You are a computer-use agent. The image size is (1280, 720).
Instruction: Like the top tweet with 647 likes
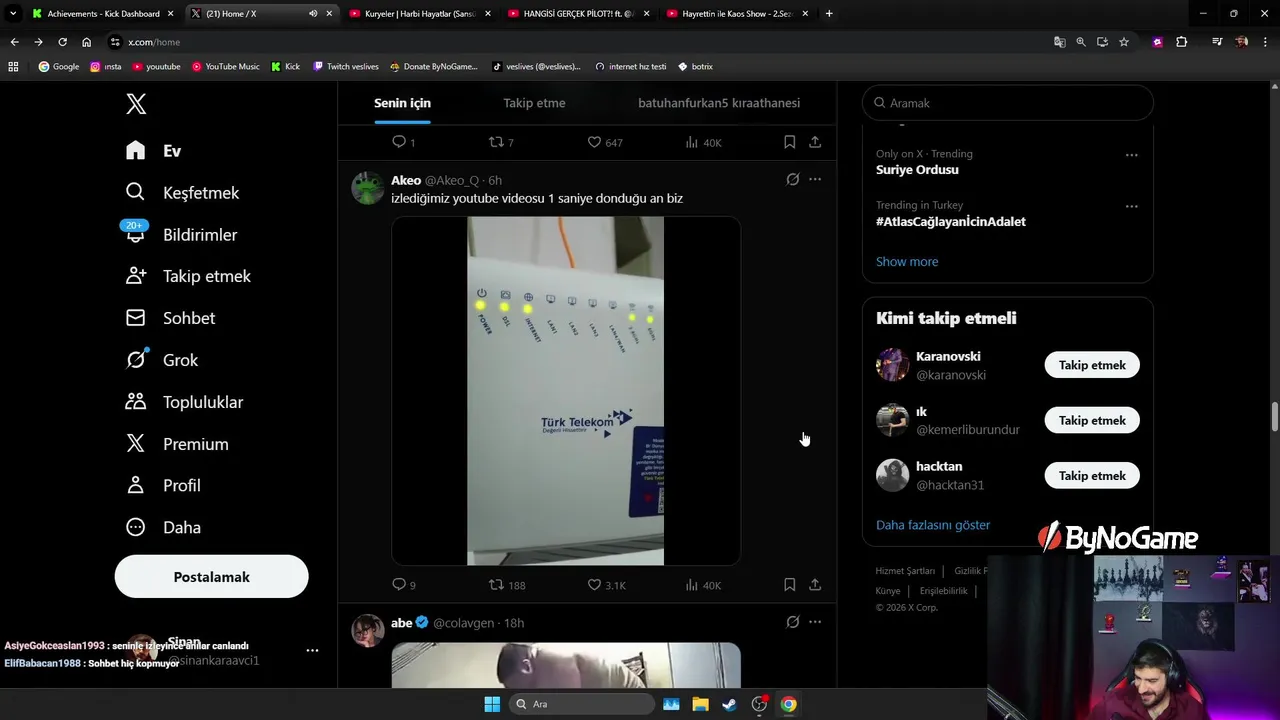pyautogui.click(x=605, y=142)
